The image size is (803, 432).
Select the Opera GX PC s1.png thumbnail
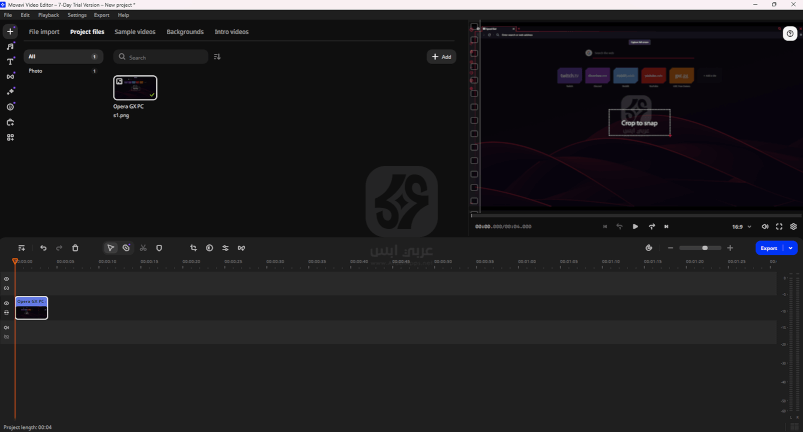[135, 88]
